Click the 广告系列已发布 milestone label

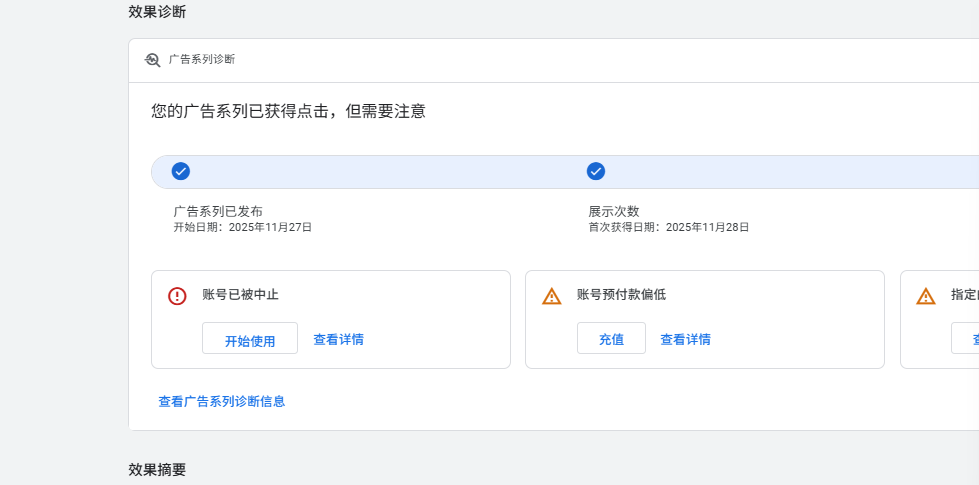coord(218,211)
